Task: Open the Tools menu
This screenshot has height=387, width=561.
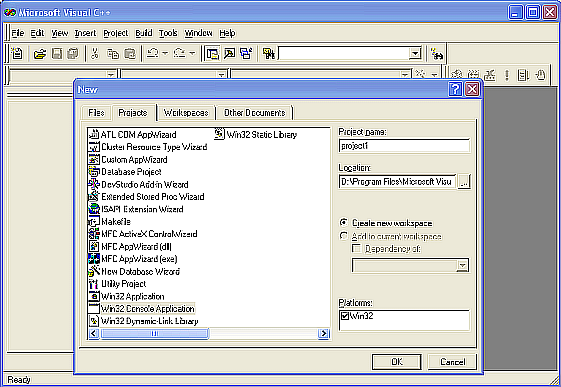Action: (168, 33)
